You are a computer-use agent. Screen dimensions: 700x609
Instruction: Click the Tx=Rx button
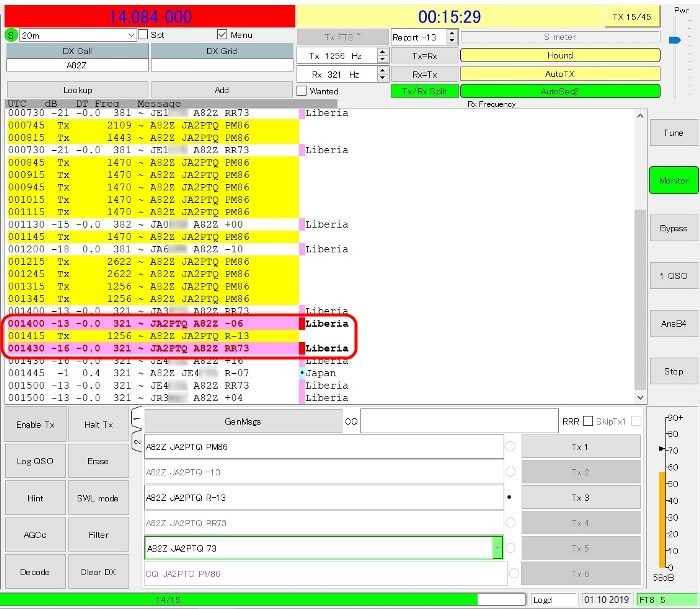(425, 56)
